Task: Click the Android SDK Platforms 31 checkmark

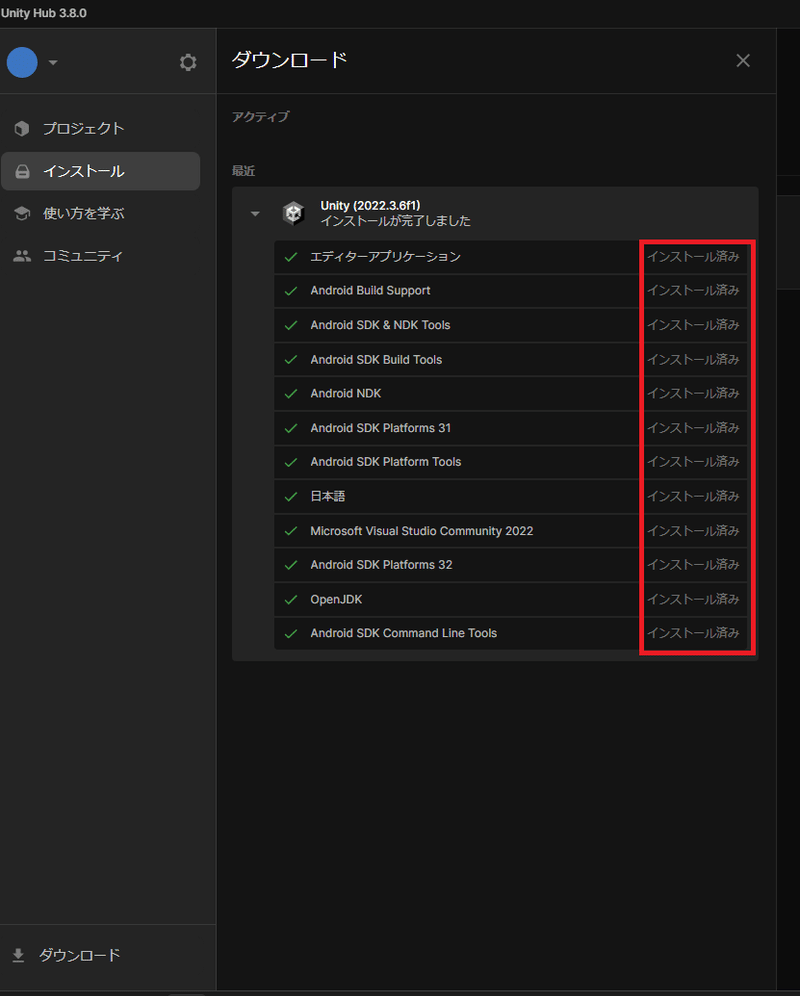Action: click(x=291, y=428)
